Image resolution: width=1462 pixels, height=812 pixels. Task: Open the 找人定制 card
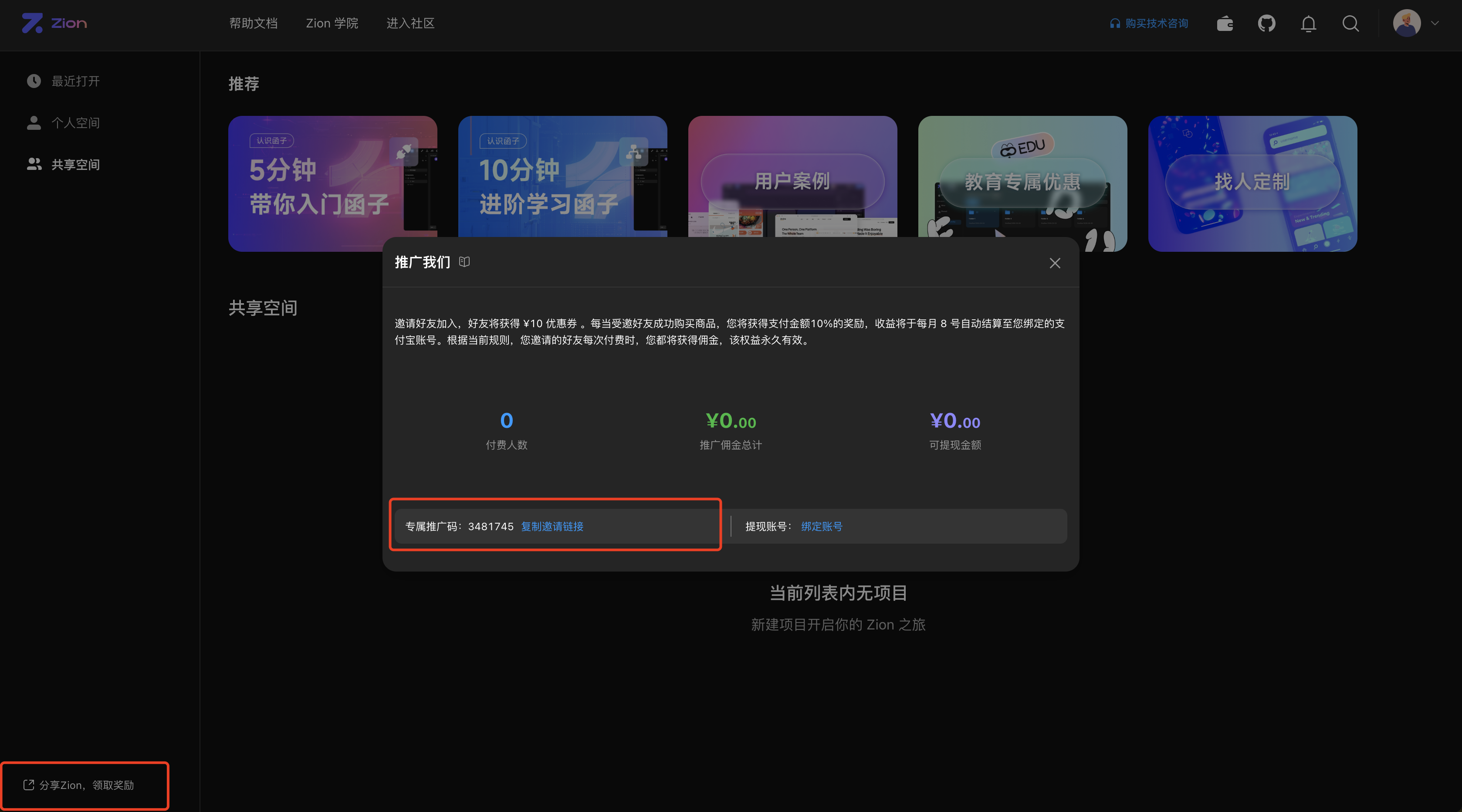[1252, 184]
